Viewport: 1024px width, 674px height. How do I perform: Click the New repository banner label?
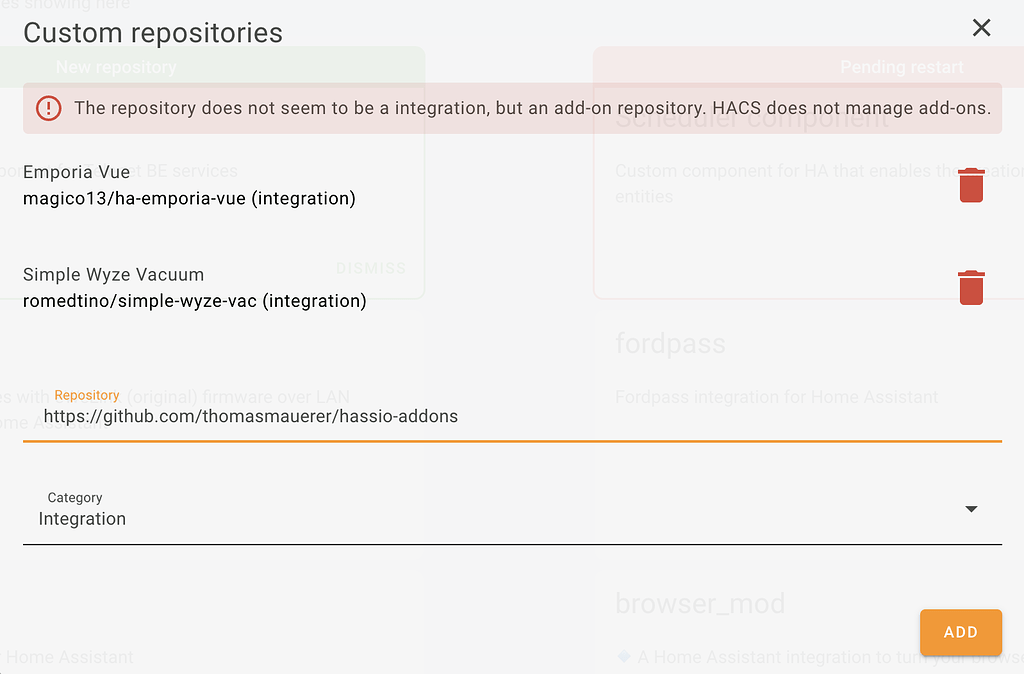116,67
